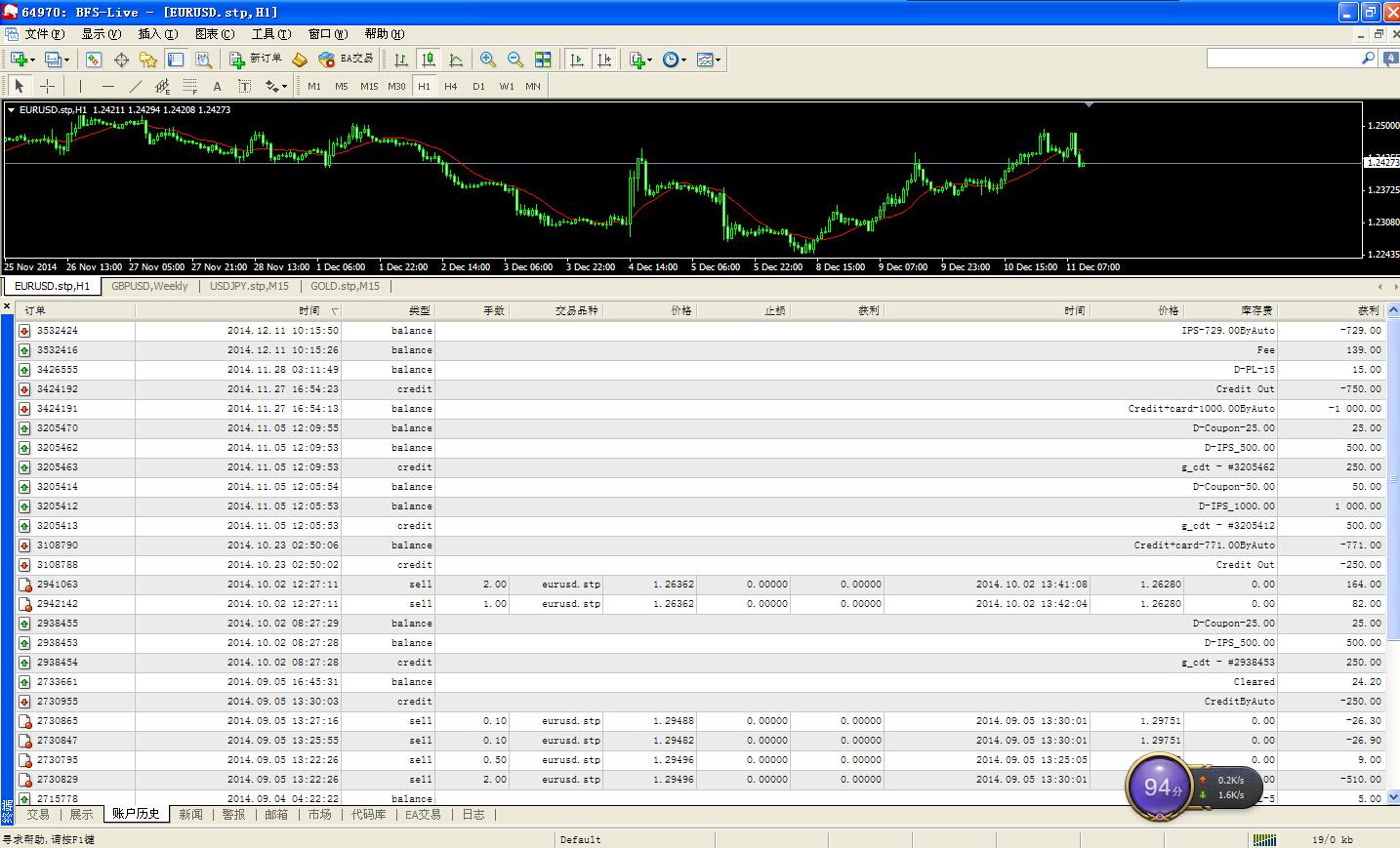Open the chart templates dropdown

pos(709,60)
